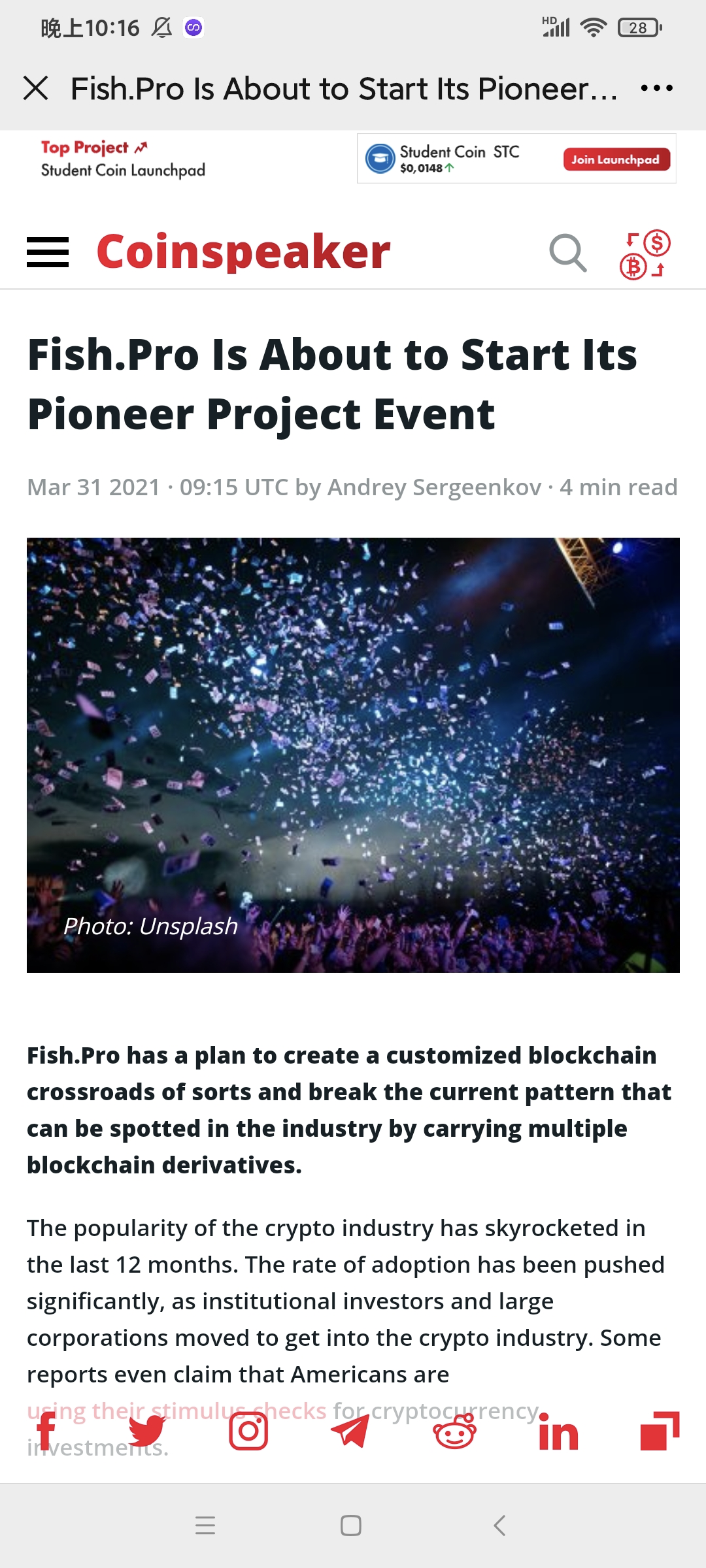706x1568 pixels.
Task: Share article on Reddit
Action: [455, 1431]
